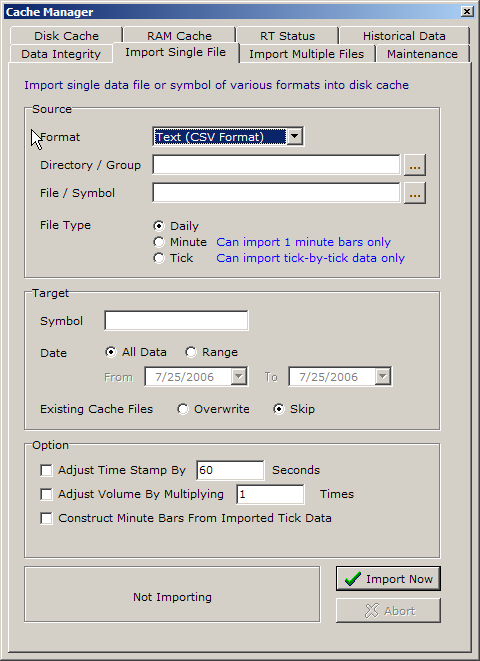Screen dimensions: 480x661
Task: Open the From date dropdown
Action: (x=239, y=376)
